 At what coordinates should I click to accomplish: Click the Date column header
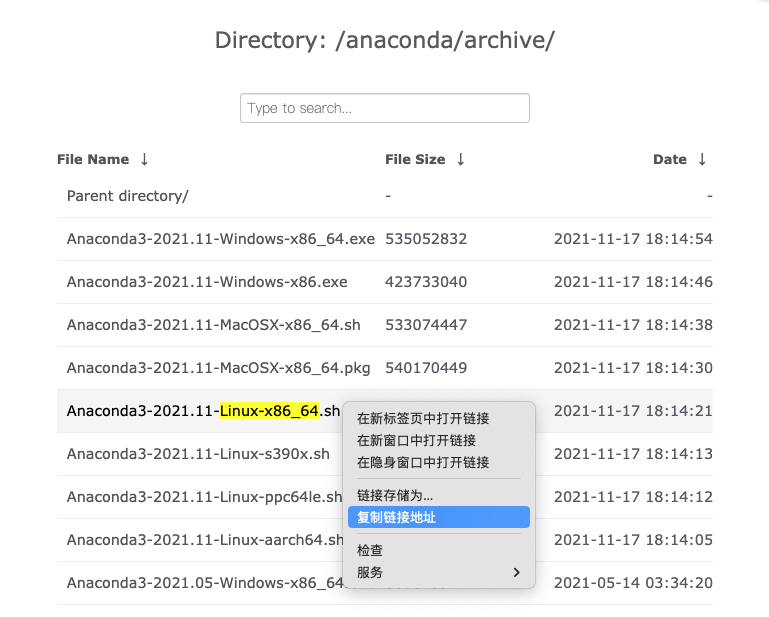669,159
